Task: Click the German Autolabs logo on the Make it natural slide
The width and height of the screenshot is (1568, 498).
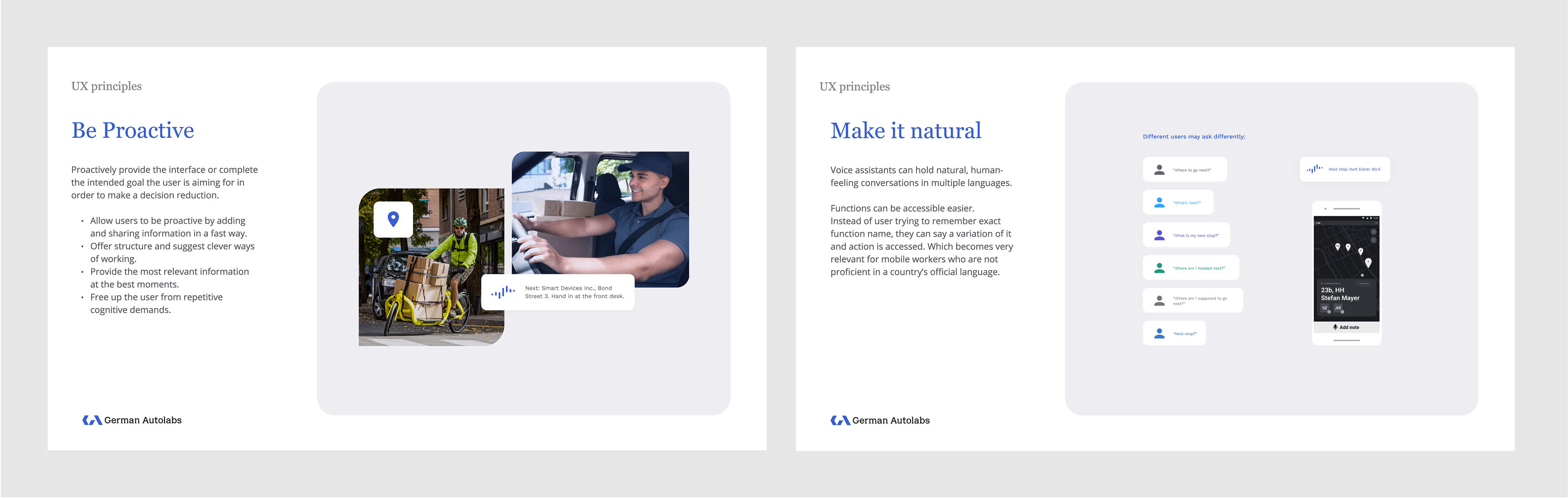Action: coord(880,420)
